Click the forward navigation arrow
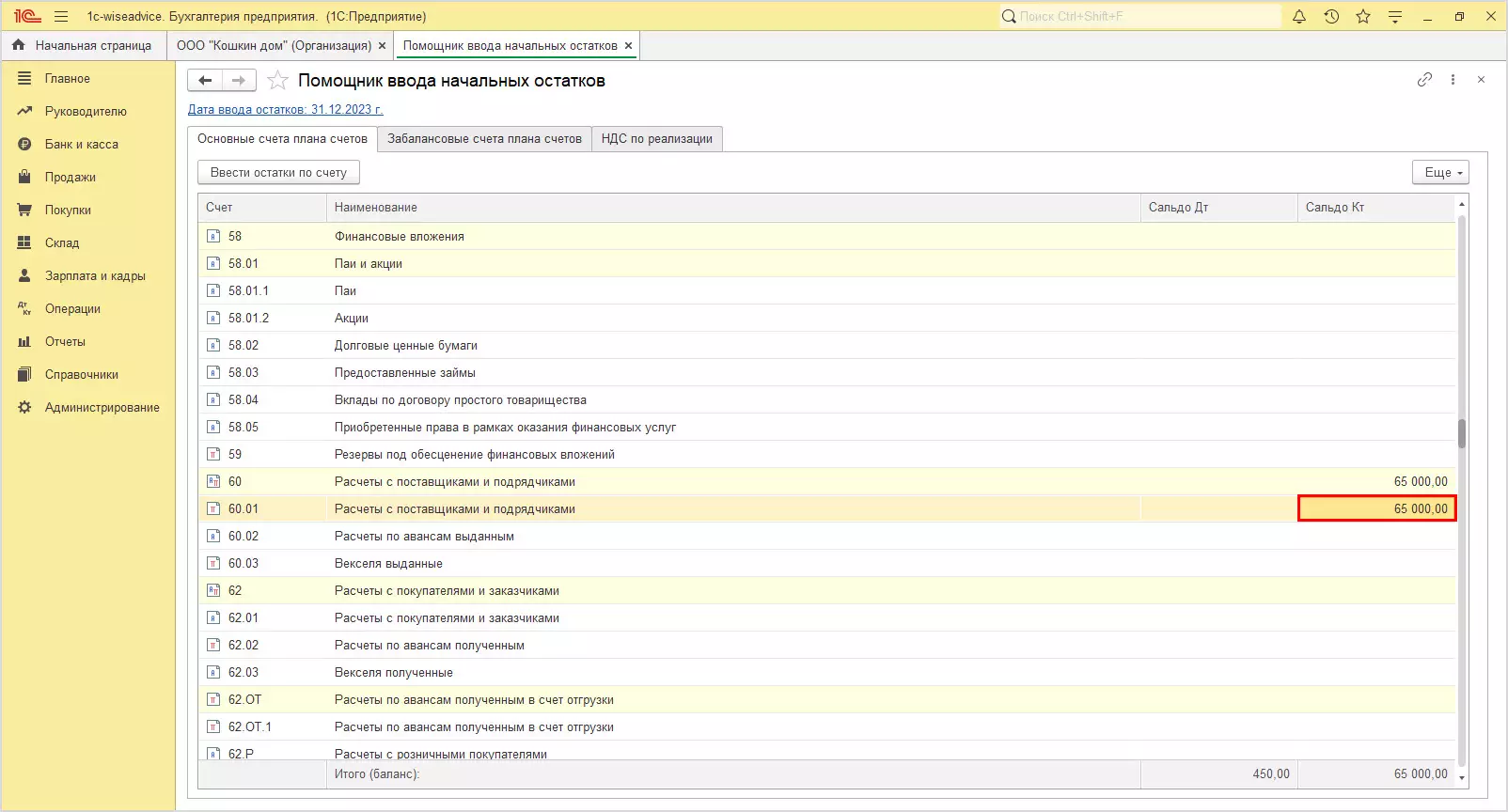Image resolution: width=1508 pixels, height=812 pixels. (x=239, y=81)
